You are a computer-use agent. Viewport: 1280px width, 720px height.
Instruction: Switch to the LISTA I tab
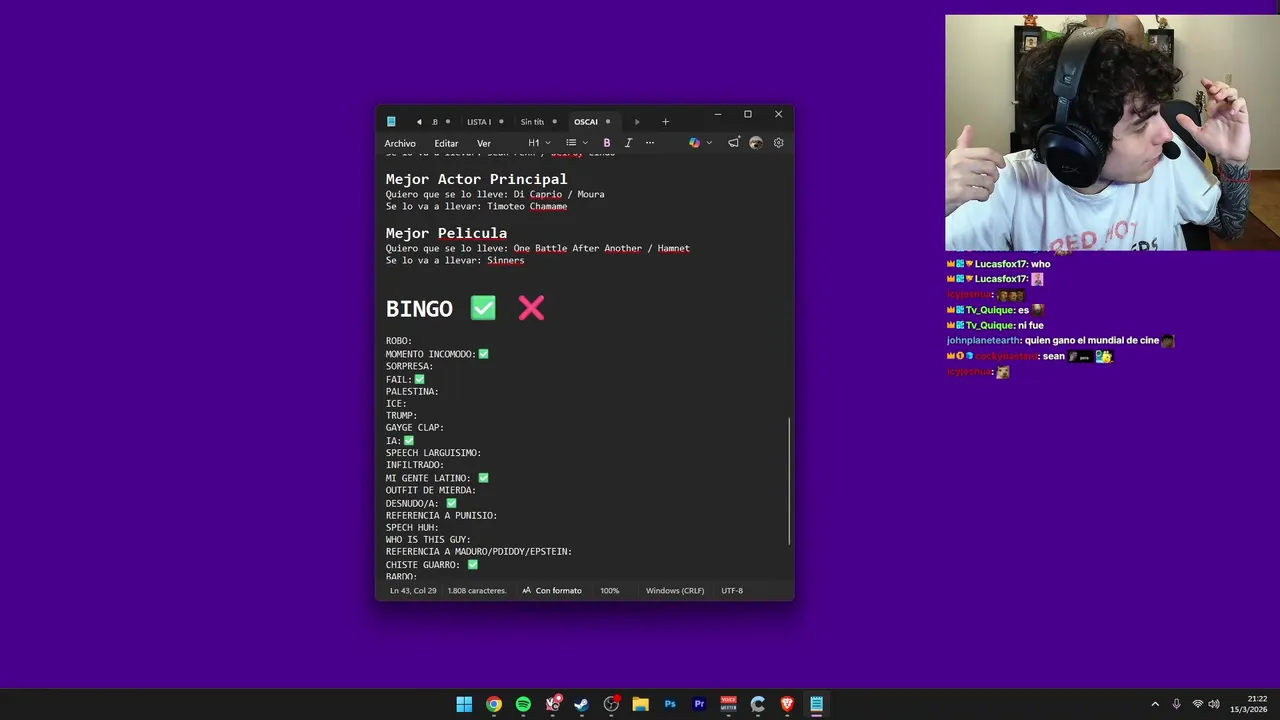click(x=479, y=122)
